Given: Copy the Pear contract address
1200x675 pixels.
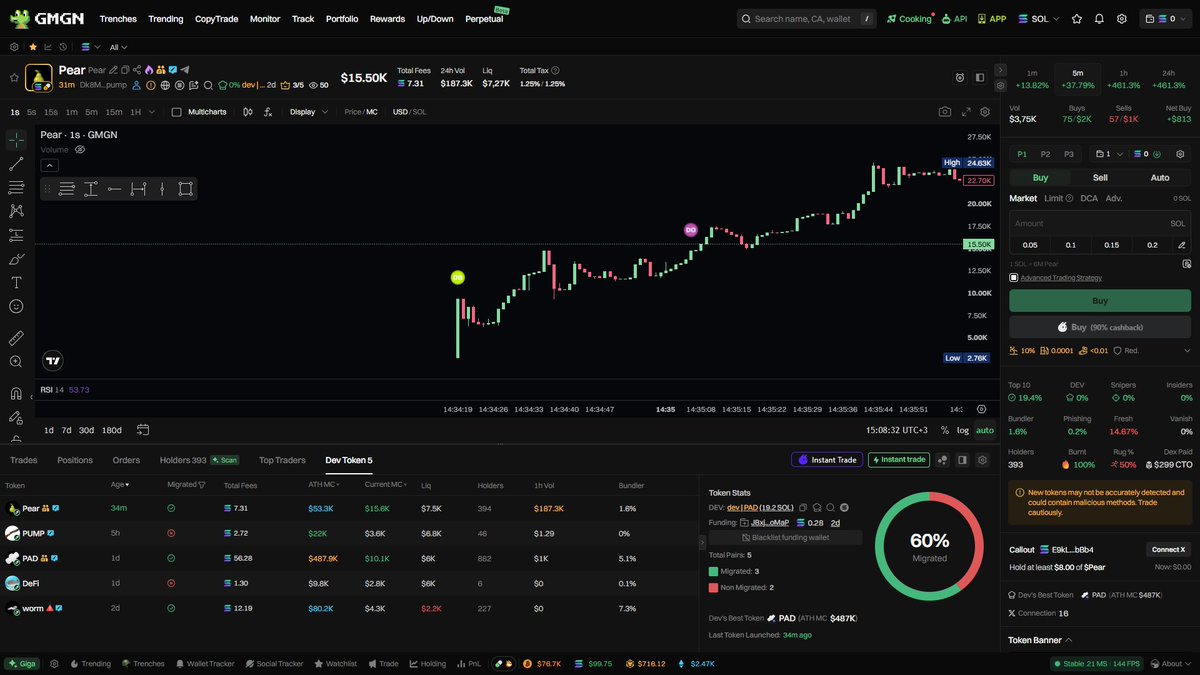Looking at the screenshot, I should 125,70.
